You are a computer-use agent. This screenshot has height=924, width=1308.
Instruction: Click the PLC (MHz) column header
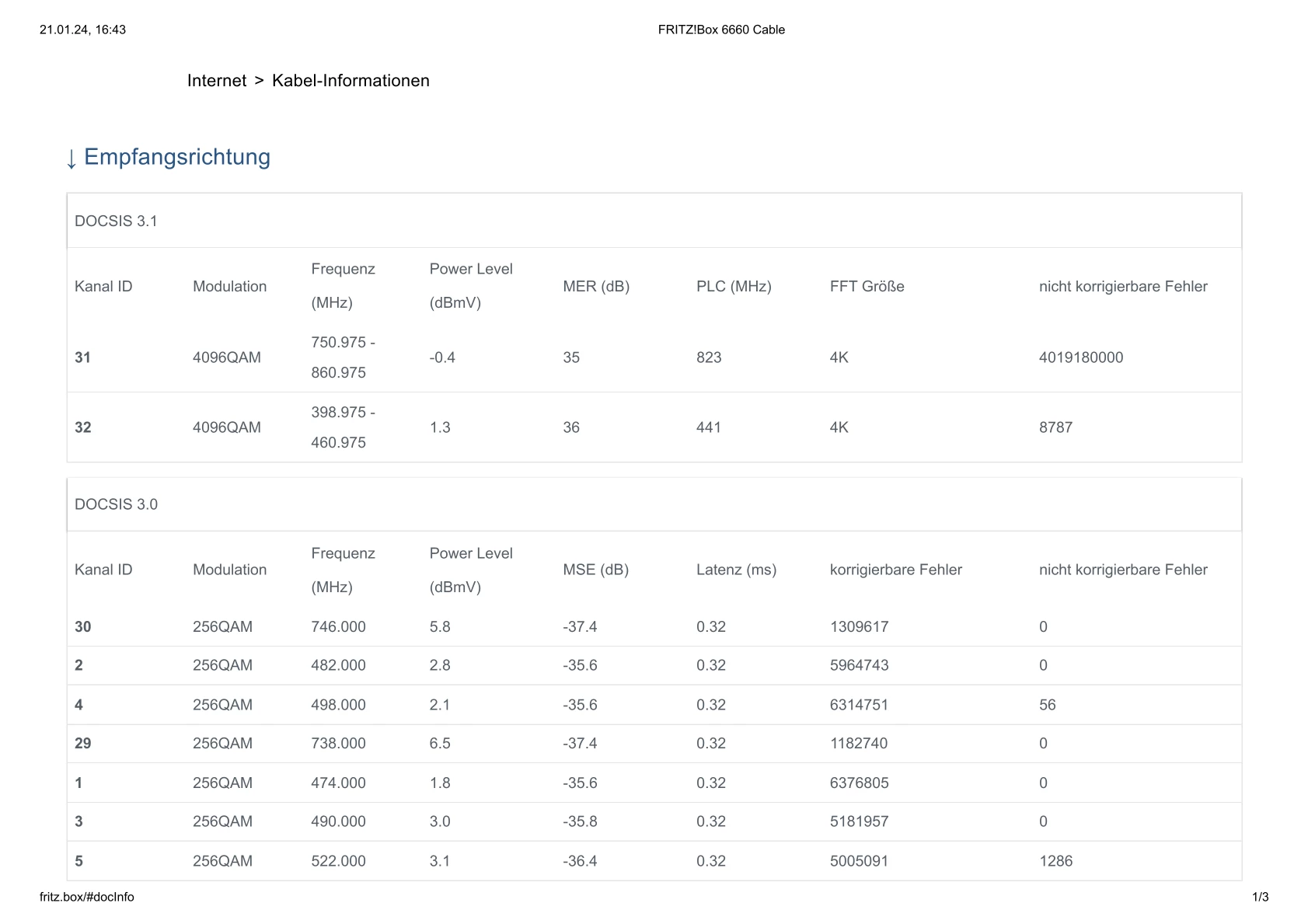[734, 287]
